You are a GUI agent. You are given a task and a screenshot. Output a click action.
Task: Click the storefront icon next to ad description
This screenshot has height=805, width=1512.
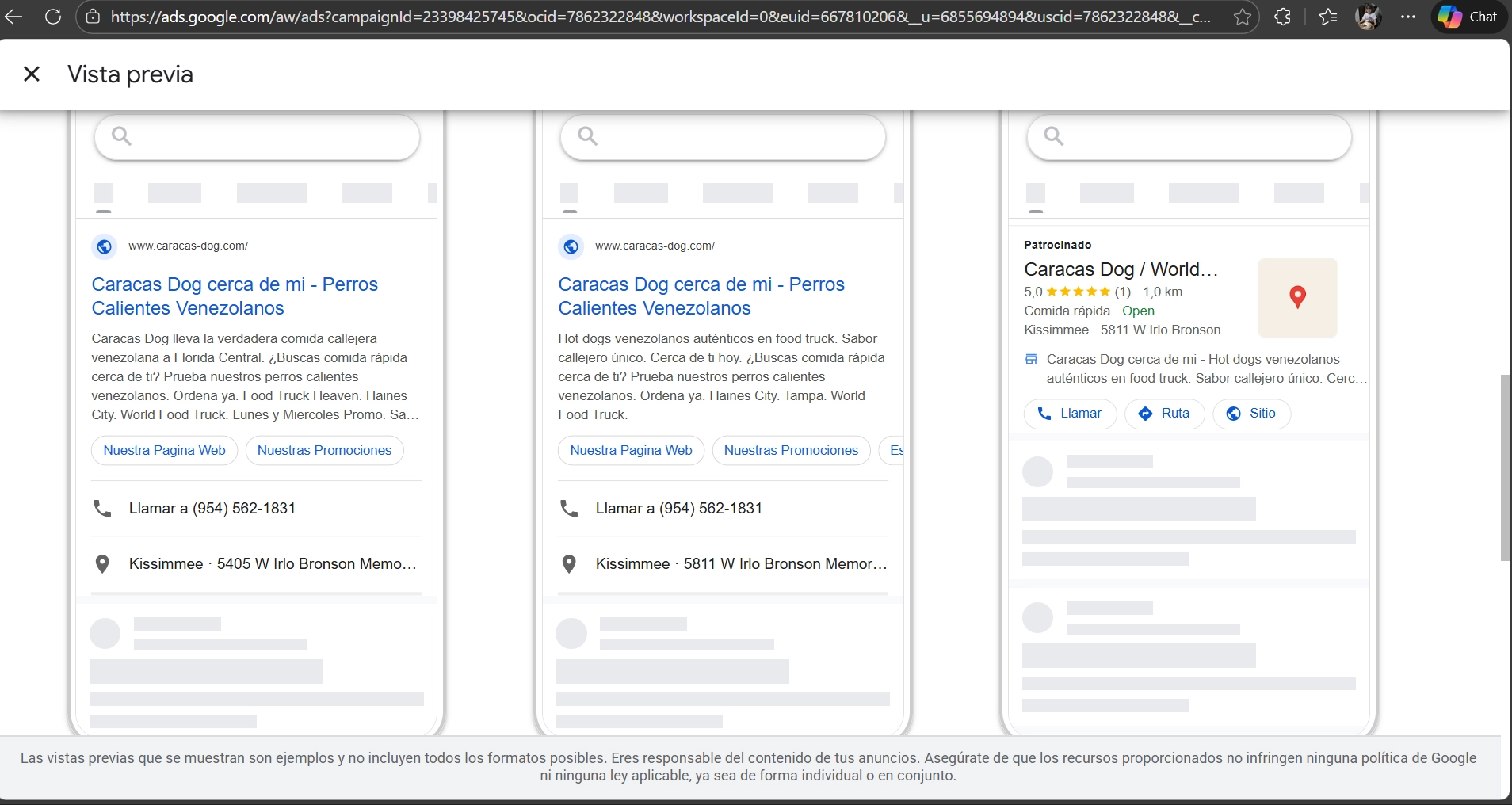click(x=1031, y=359)
